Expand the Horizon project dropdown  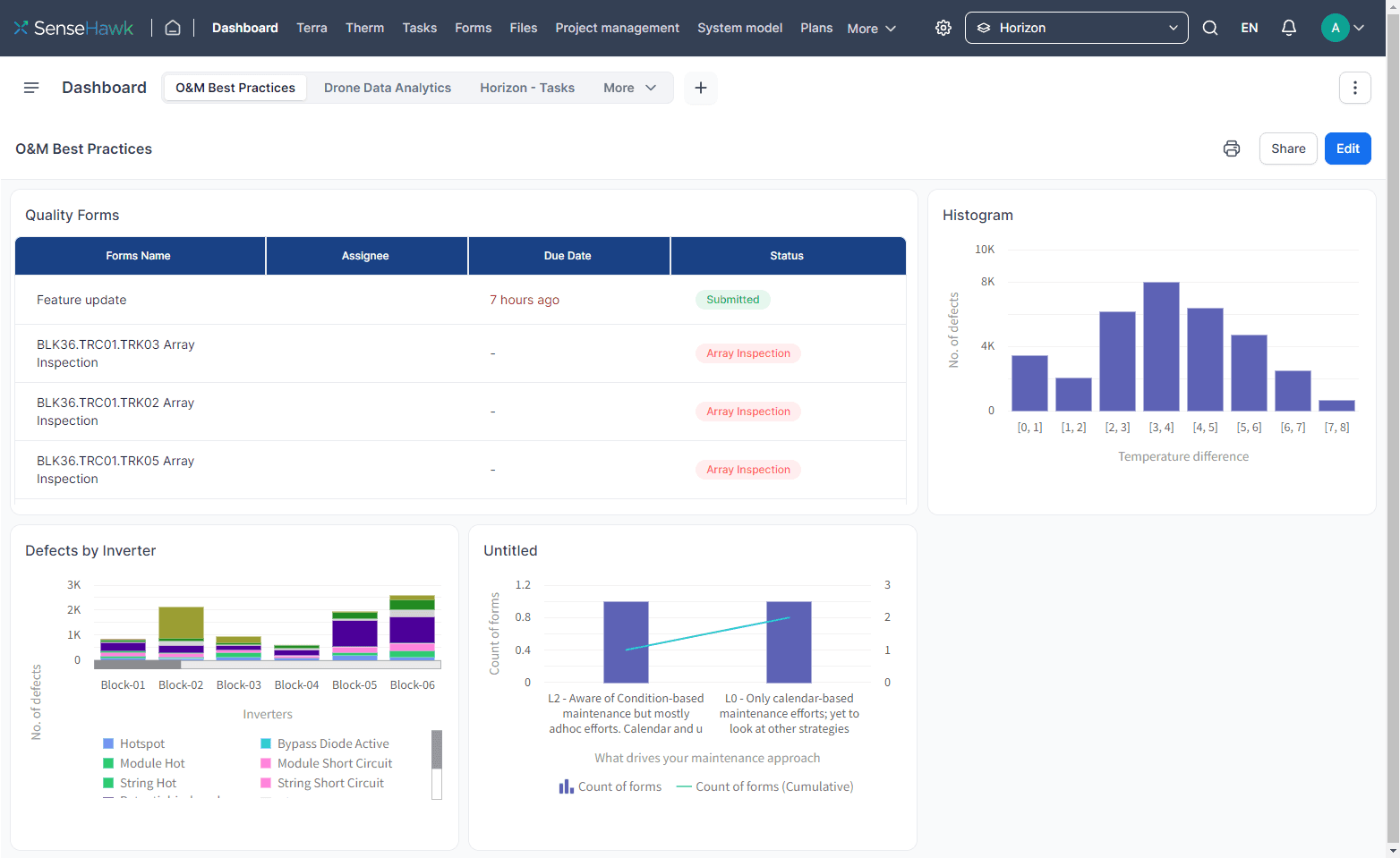coord(1077,28)
